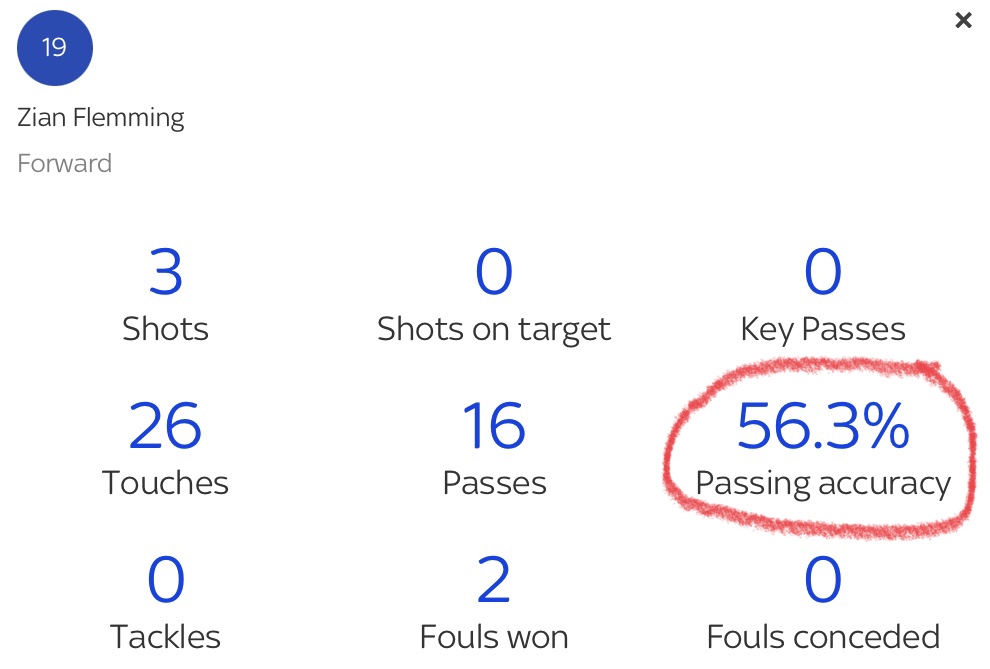Viewport: 990px width, 669px height.
Task: Select the Key Passes label
Action: coord(823,329)
